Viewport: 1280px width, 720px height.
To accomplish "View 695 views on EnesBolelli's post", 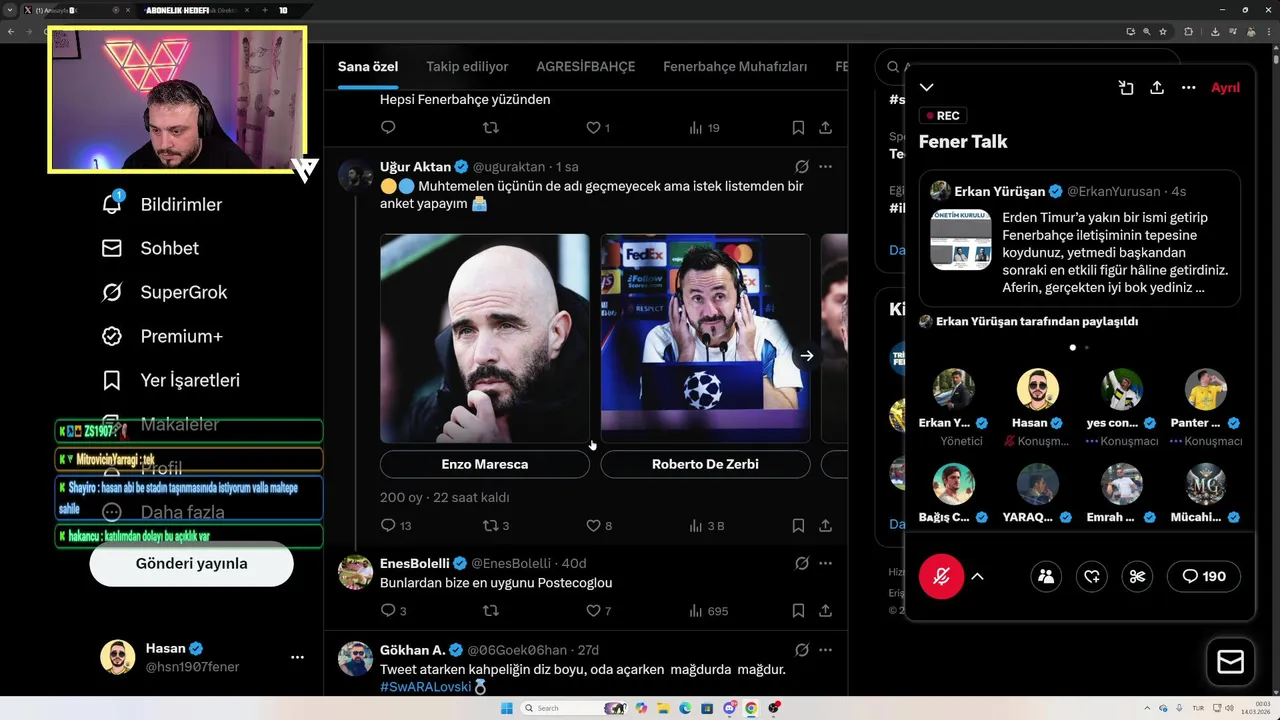I will point(709,610).
